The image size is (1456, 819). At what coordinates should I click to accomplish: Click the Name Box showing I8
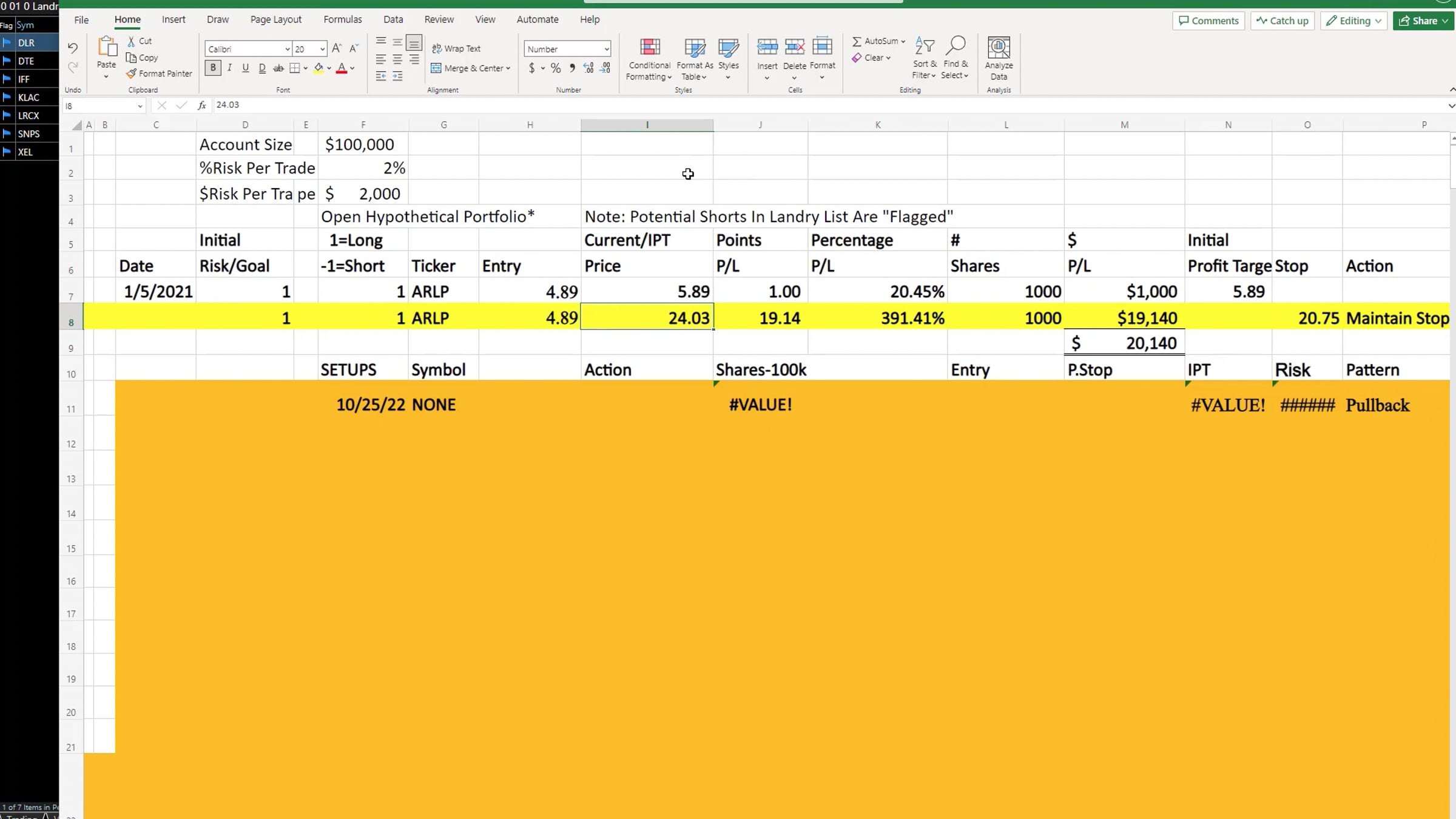click(x=104, y=106)
